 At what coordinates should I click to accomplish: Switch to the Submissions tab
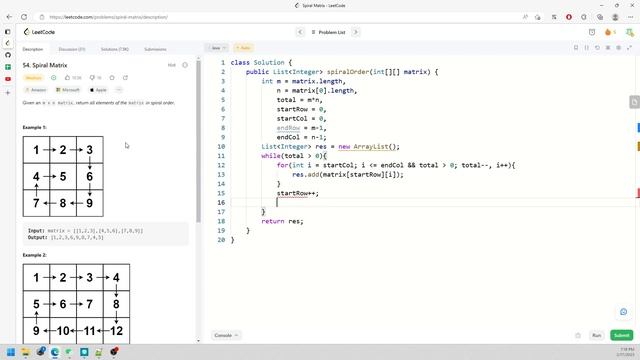point(155,49)
